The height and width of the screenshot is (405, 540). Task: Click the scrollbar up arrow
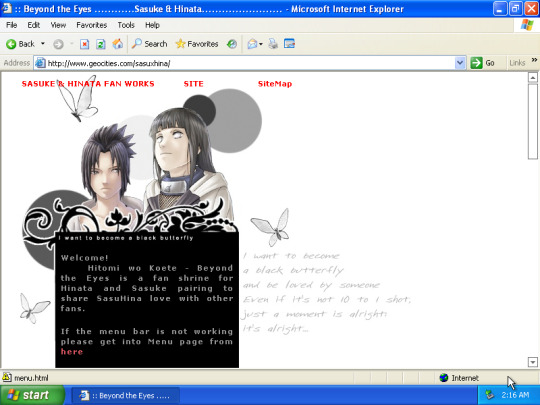[533, 77]
